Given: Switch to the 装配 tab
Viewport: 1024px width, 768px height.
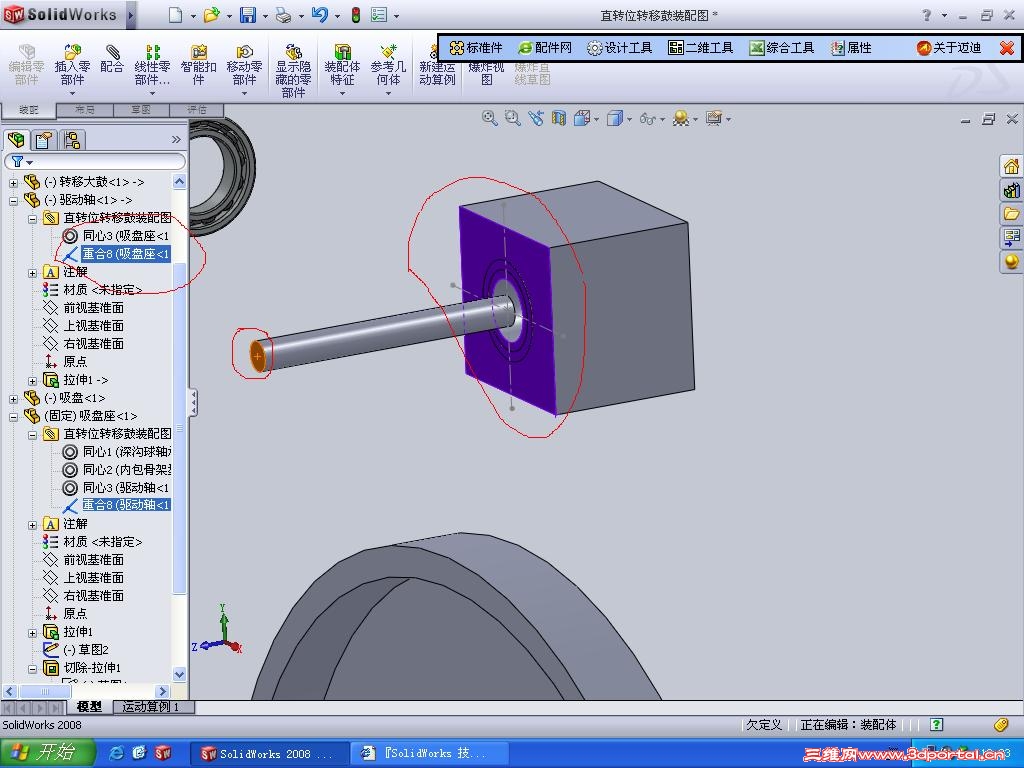Looking at the screenshot, I should click(x=29, y=110).
